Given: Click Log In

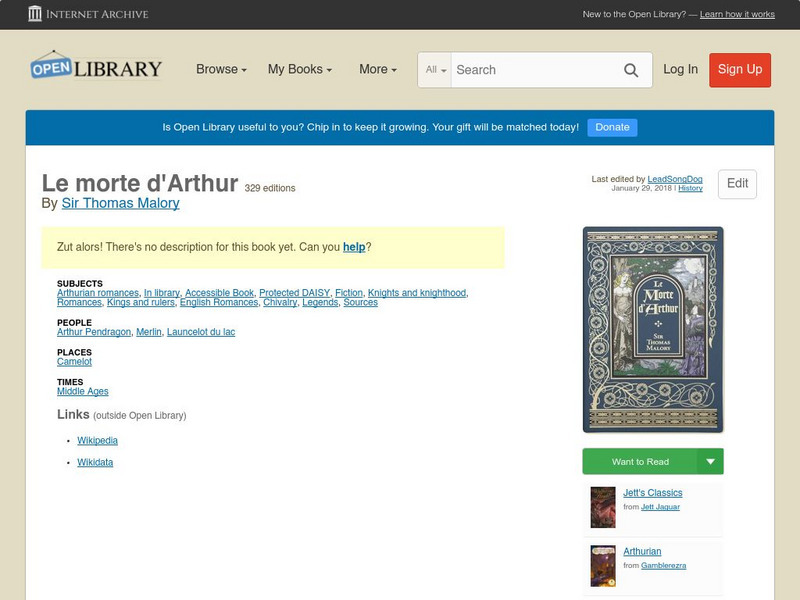Looking at the screenshot, I should [x=679, y=70].
